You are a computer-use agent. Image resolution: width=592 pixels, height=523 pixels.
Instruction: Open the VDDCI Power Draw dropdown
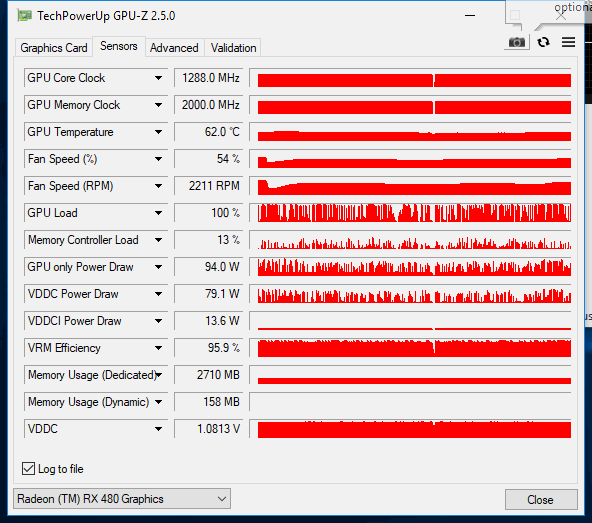158,321
